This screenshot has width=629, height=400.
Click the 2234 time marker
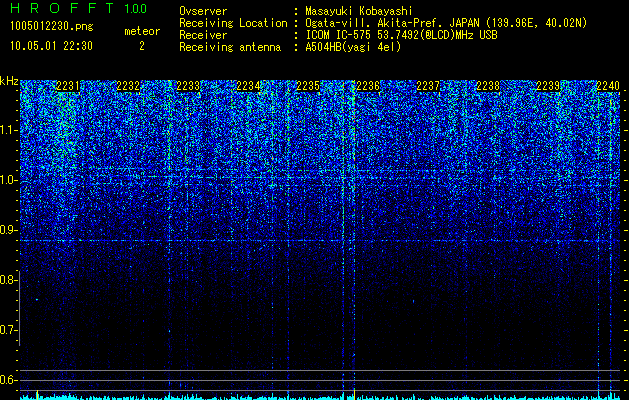pos(248,86)
